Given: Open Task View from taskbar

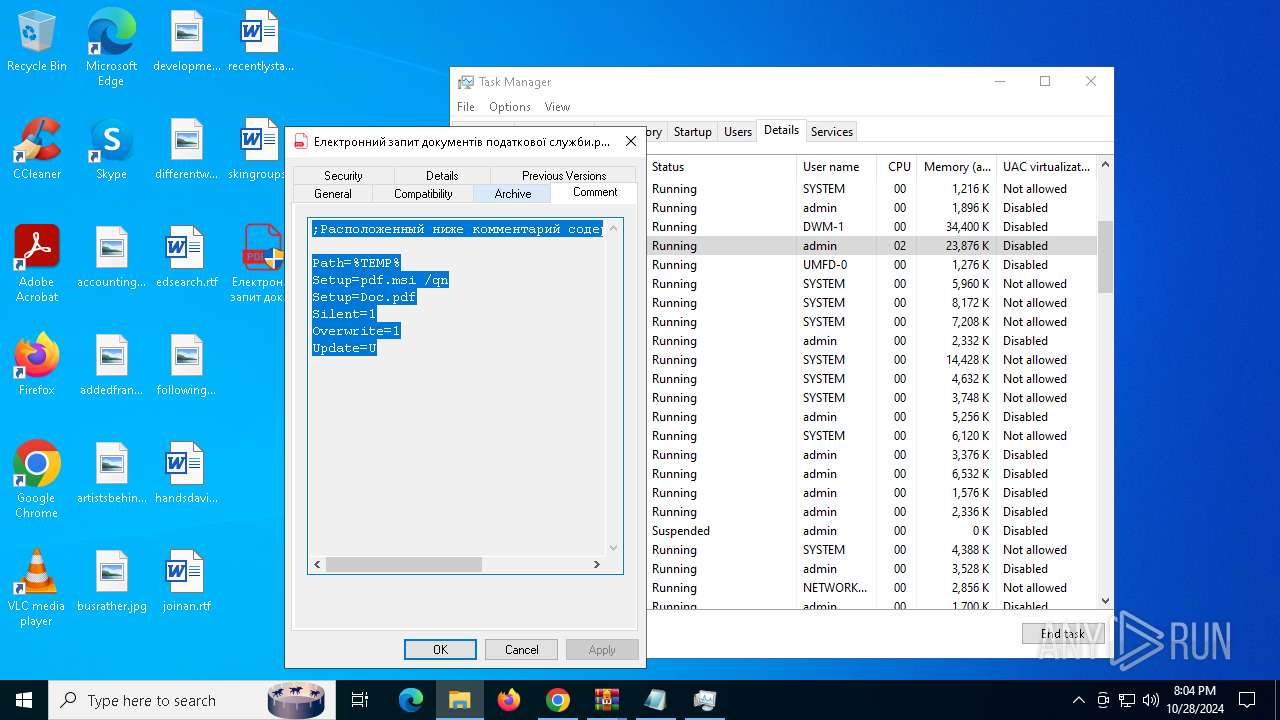Looking at the screenshot, I should point(360,700).
